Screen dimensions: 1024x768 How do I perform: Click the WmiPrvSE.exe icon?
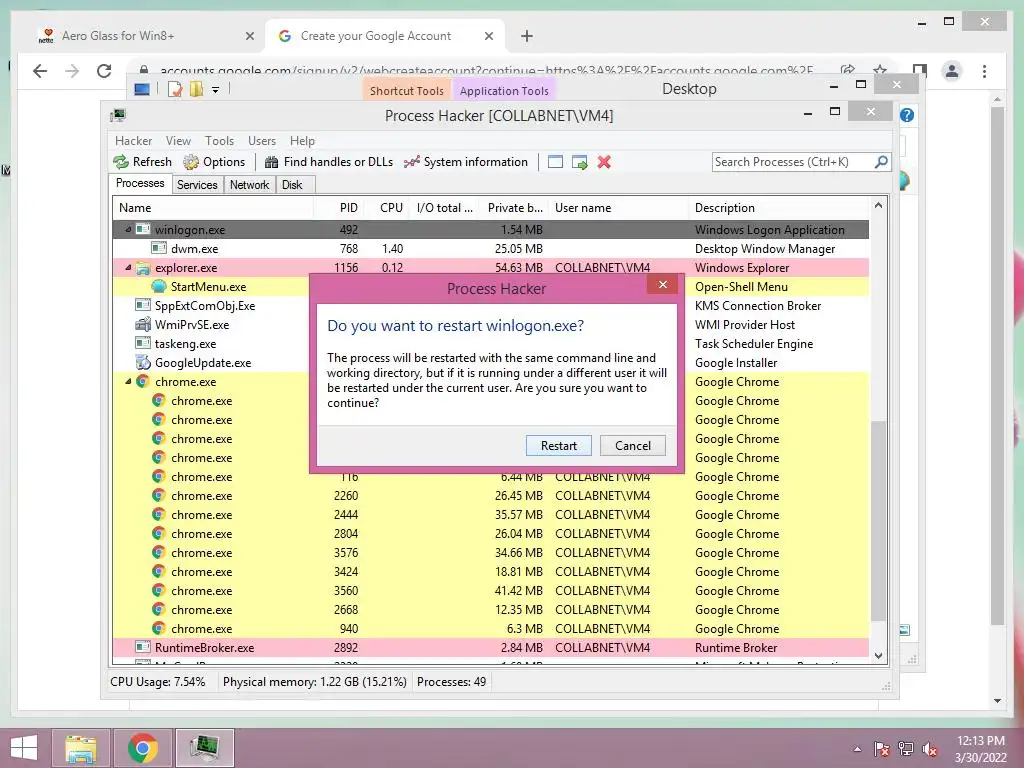tap(143, 325)
